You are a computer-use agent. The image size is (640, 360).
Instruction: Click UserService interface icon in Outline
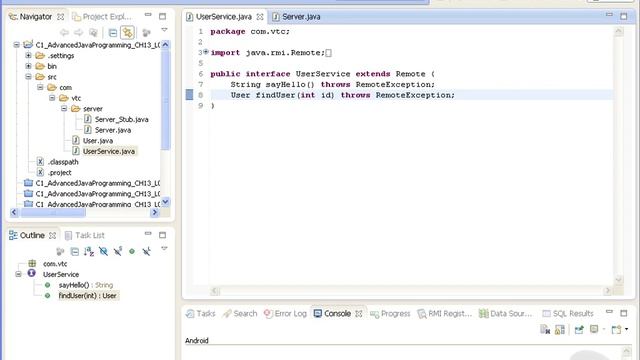tap(31, 273)
